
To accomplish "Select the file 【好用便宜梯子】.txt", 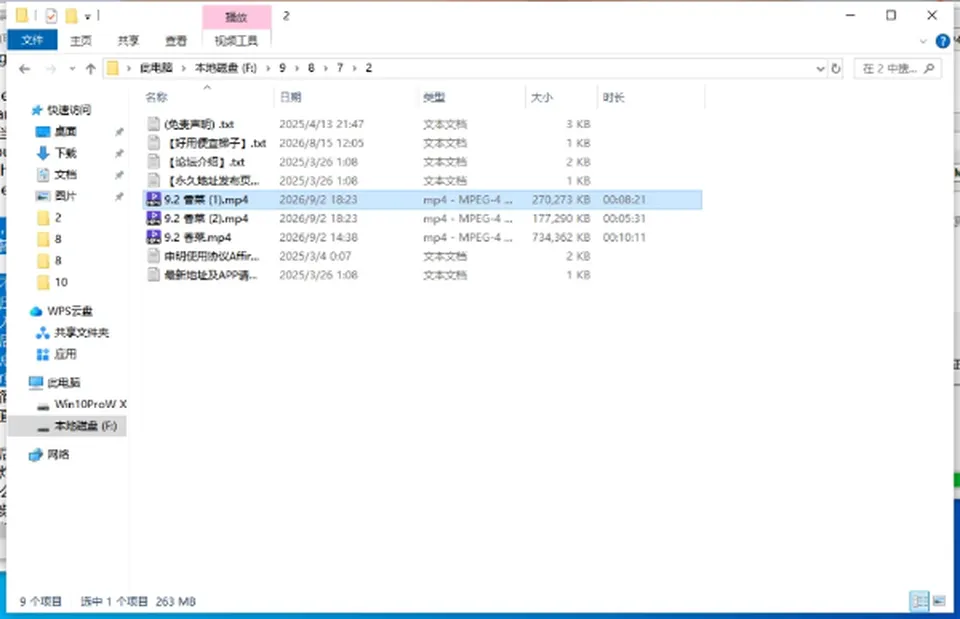I will pyautogui.click(x=216, y=143).
